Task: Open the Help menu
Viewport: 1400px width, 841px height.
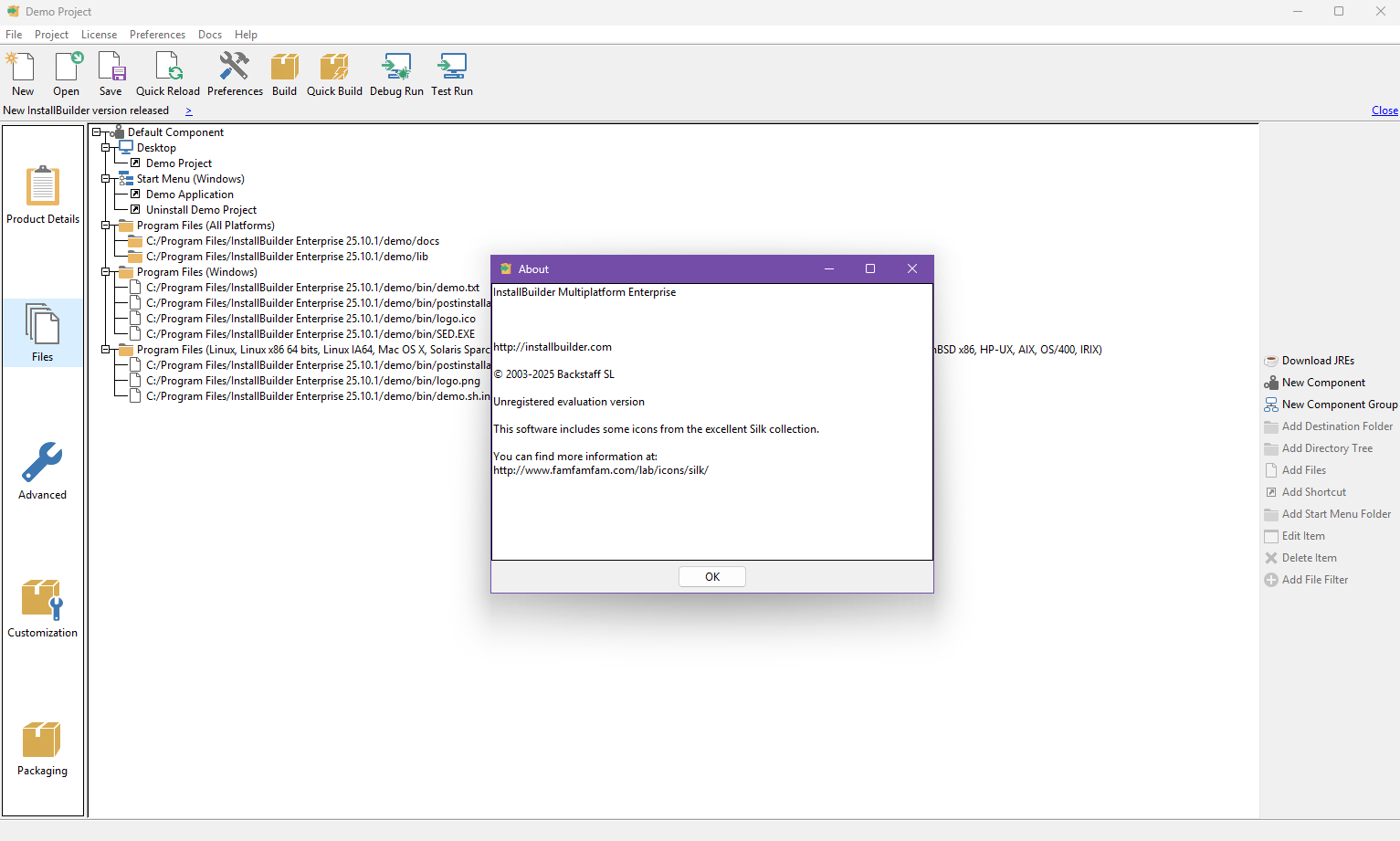Action: click(x=246, y=35)
